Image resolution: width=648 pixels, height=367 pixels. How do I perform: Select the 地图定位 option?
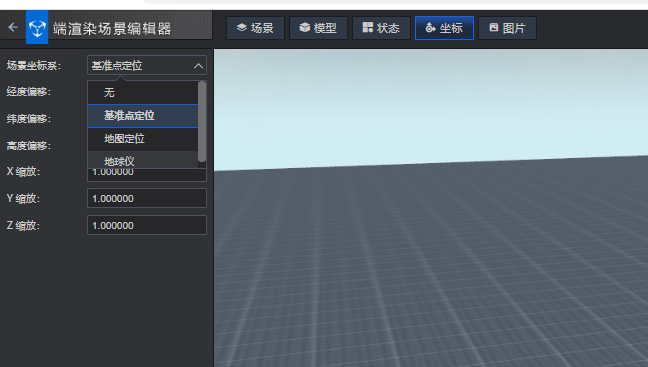(143, 139)
